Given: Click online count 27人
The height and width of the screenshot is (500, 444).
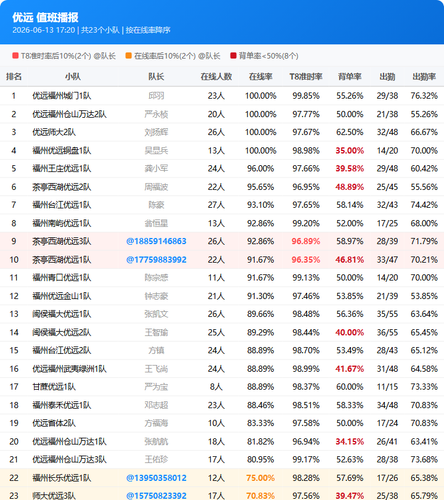Looking at the screenshot, I should tap(216, 205).
